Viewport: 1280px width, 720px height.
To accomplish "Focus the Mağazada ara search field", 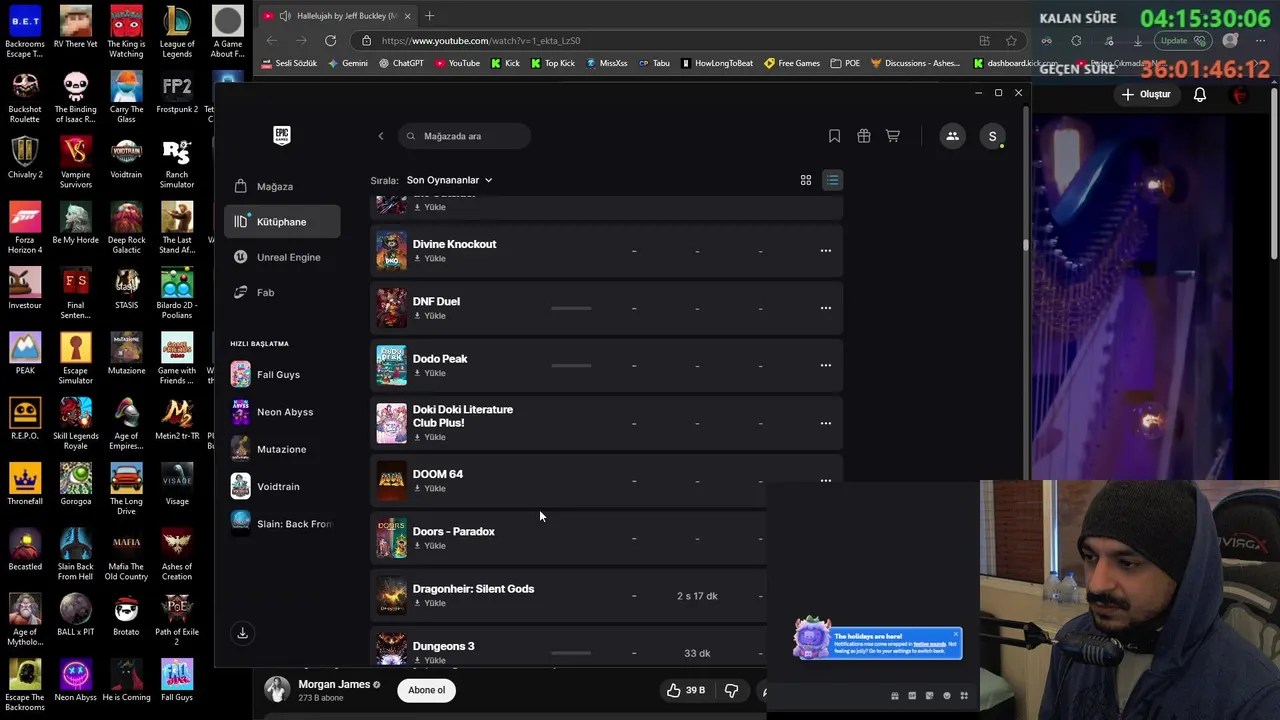I will 465,136.
